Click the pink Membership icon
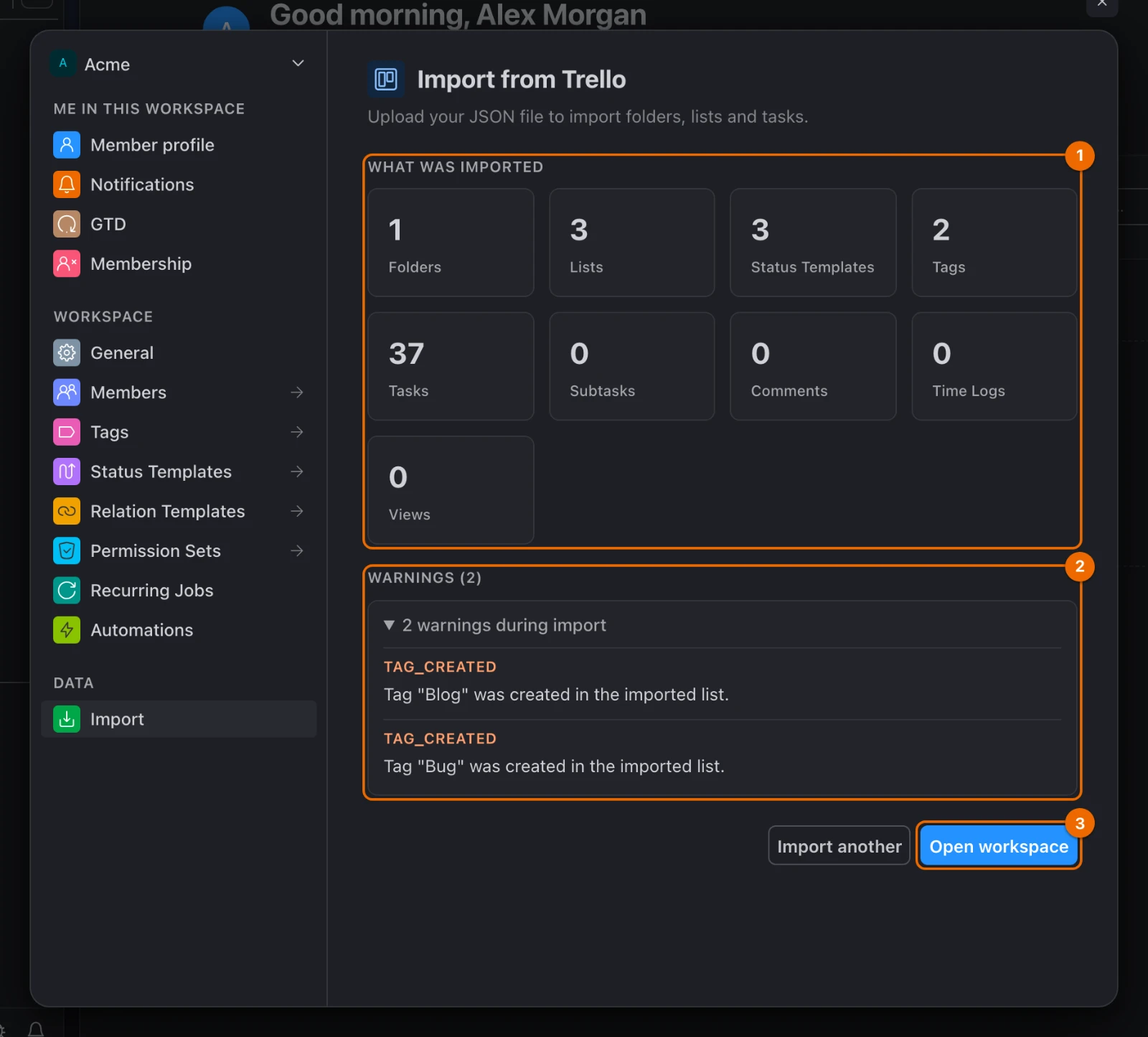Viewport: 1148px width, 1037px height. [67, 263]
